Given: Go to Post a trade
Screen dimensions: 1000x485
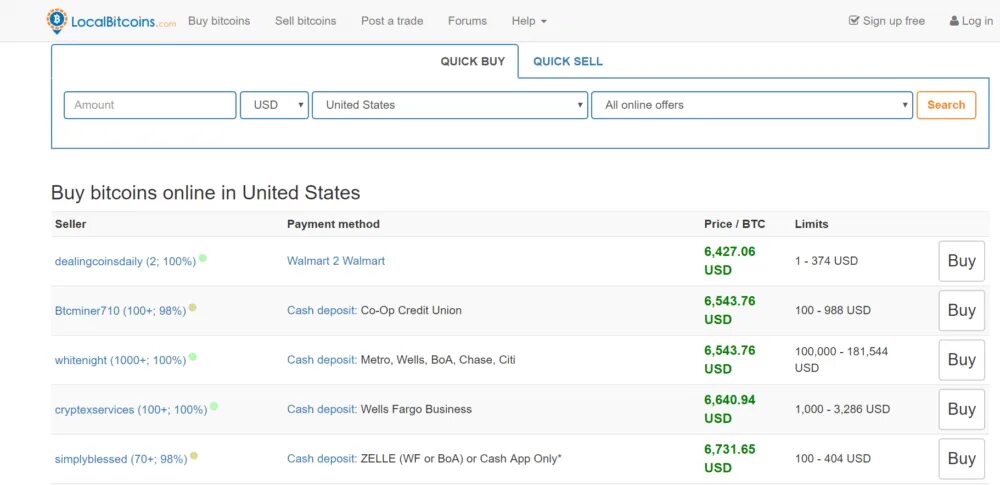Looking at the screenshot, I should coord(392,21).
